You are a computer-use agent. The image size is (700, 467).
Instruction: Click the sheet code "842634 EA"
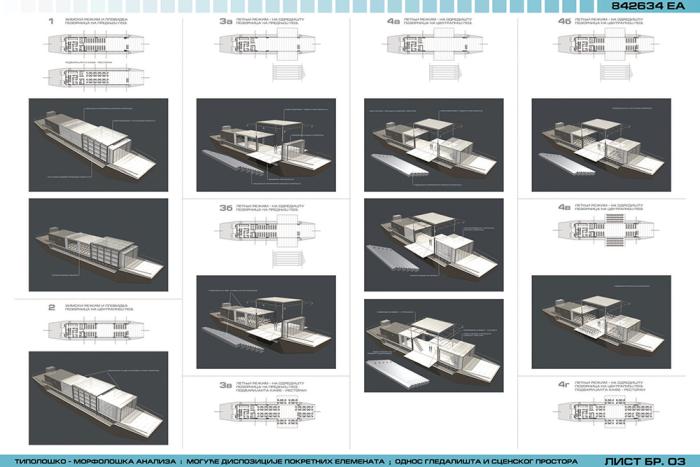coord(648,5)
